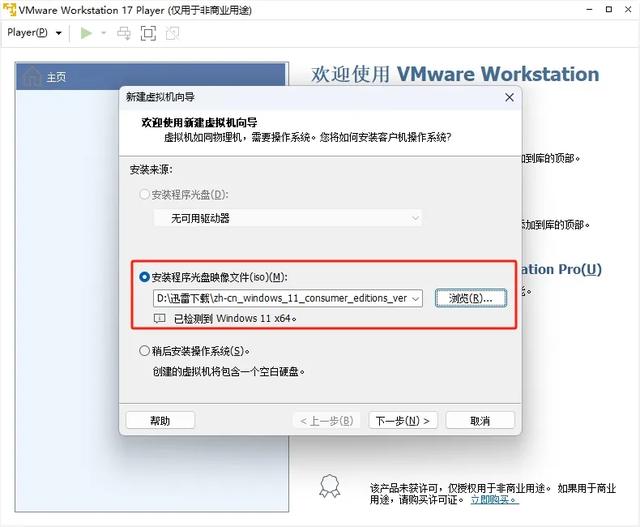
Task: Click the Send Ctrl+Alt+Del toolbar icon
Action: (124, 33)
